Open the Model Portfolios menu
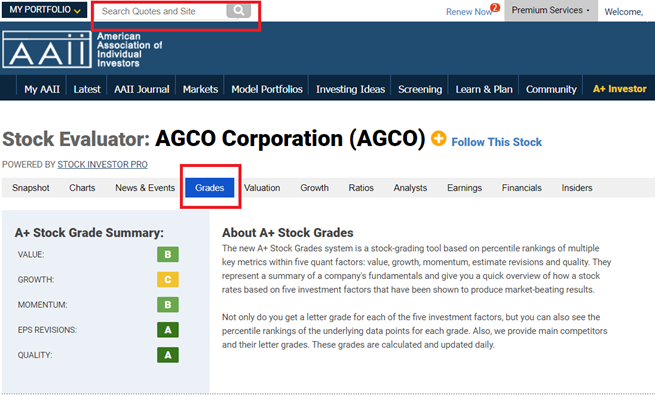The image size is (655, 404). 267,89
